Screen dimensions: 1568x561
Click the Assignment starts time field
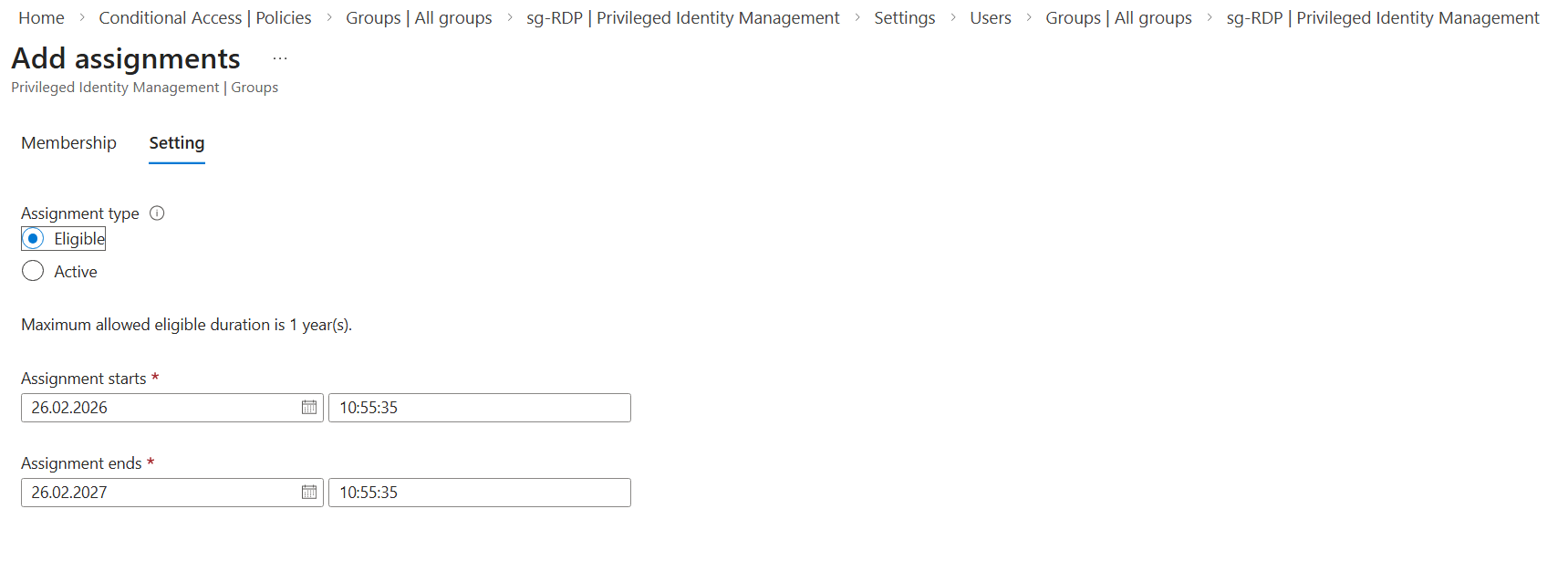pyautogui.click(x=479, y=408)
